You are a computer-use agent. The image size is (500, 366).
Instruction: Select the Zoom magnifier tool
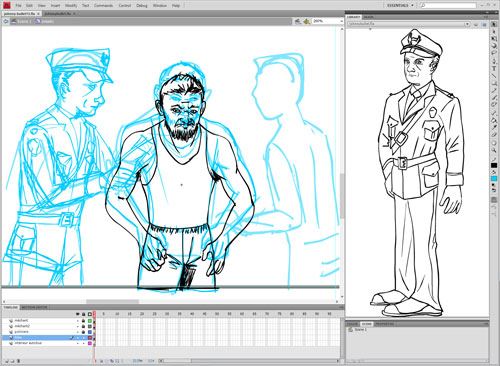coord(494,150)
